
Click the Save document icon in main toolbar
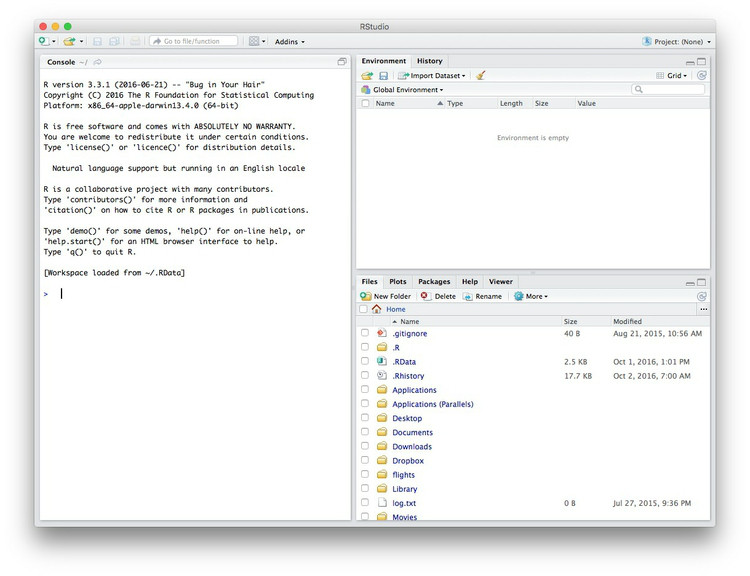click(97, 42)
